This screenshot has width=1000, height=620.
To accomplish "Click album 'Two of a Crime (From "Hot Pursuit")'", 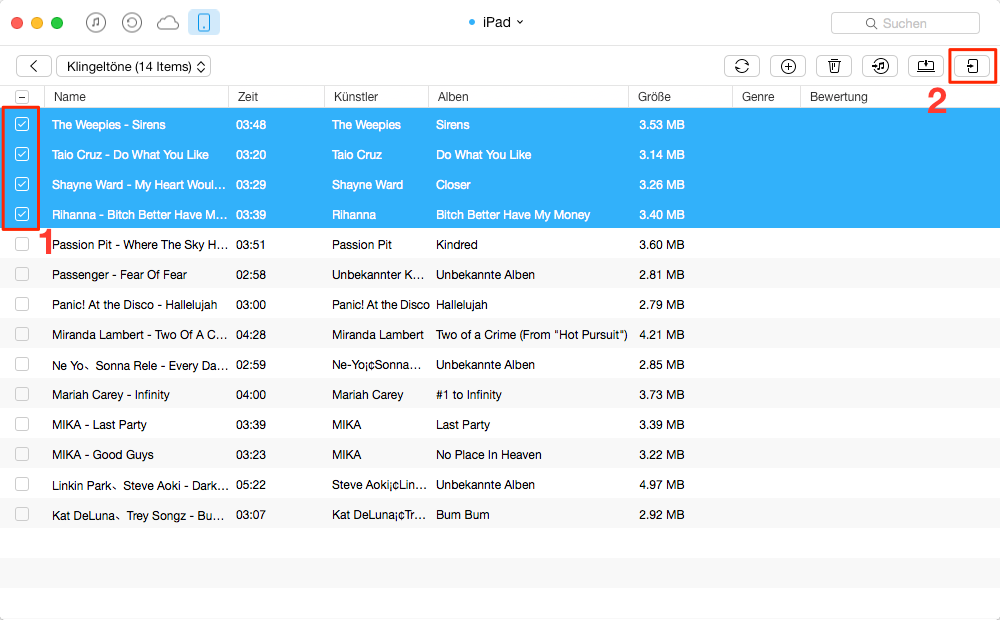I will [531, 335].
